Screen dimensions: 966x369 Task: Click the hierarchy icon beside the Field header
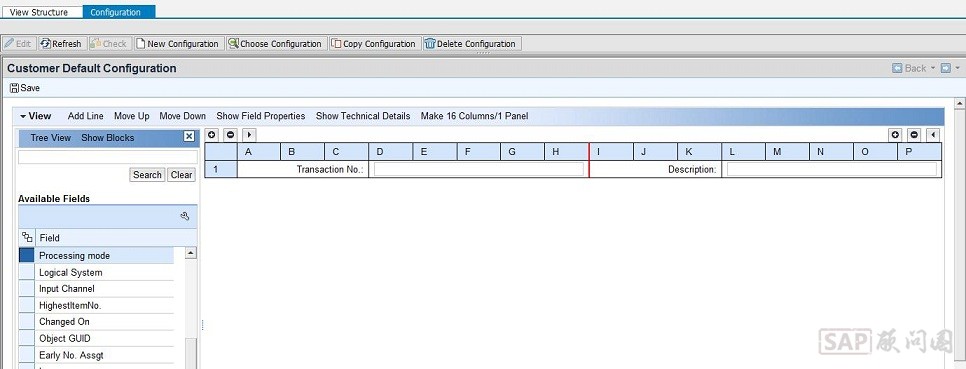[x=27, y=237]
